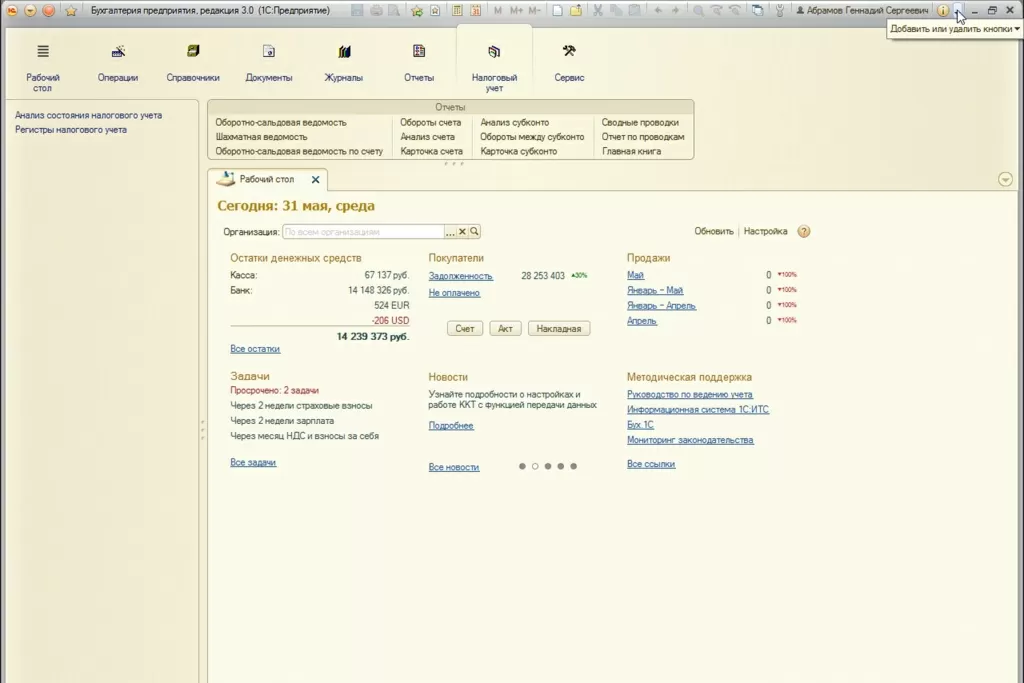Open Сводные проводки report
This screenshot has width=1024, height=683.
pos(640,122)
